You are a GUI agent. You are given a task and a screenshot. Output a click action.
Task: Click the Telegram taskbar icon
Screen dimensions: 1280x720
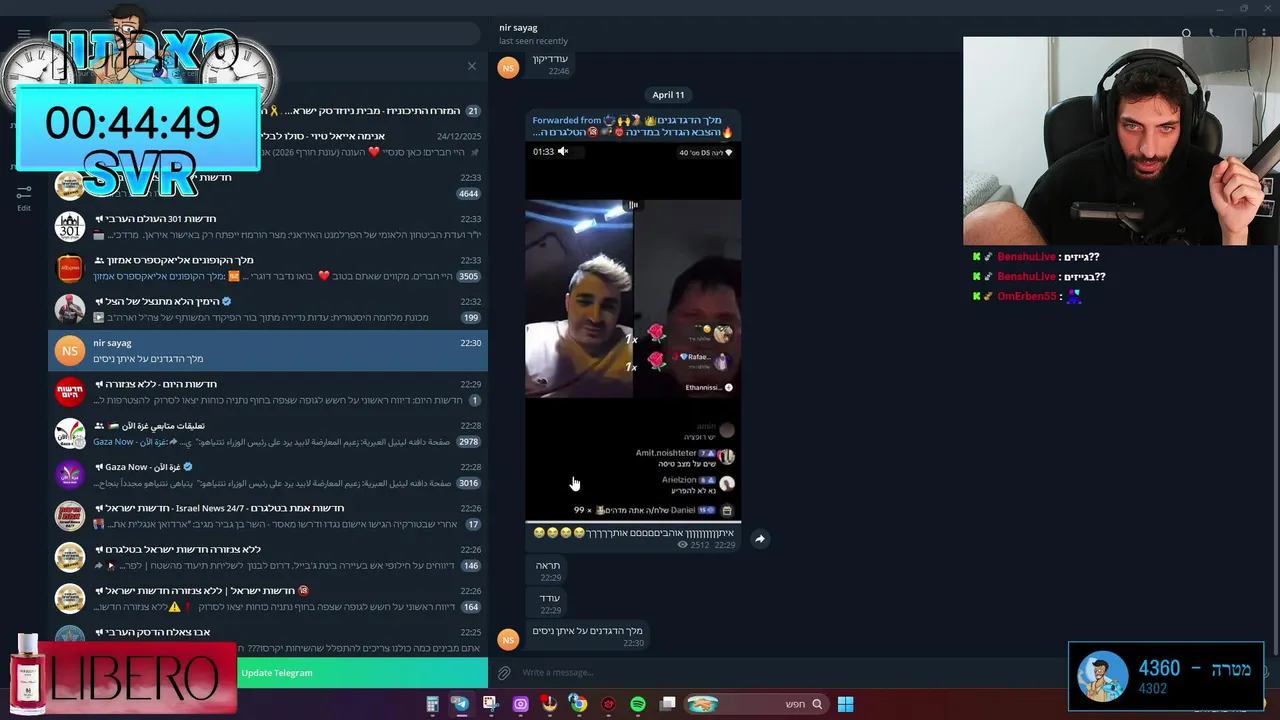point(461,704)
